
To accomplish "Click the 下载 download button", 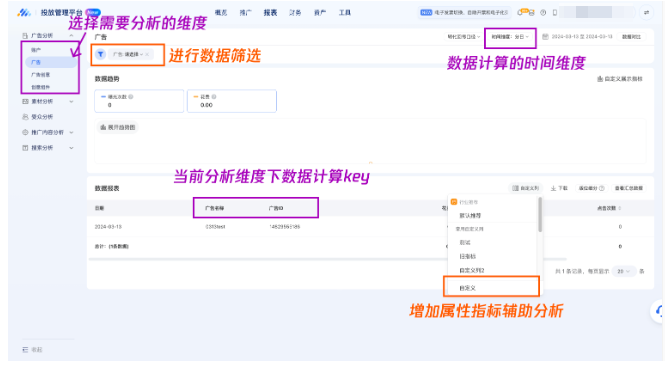I will [559, 188].
